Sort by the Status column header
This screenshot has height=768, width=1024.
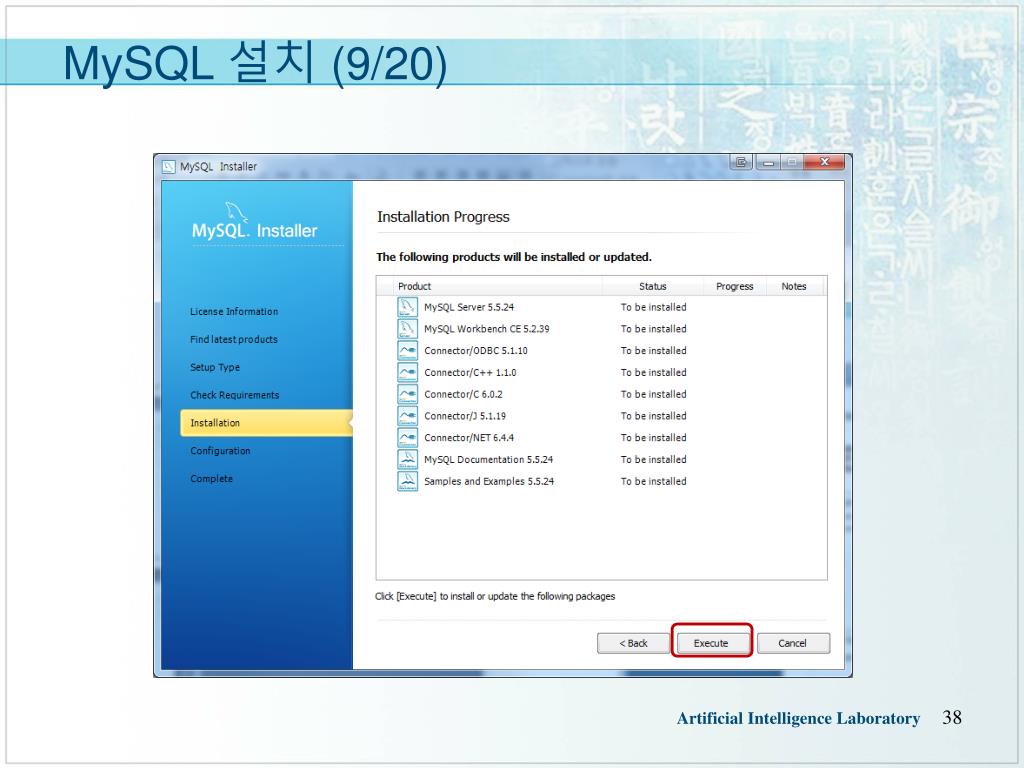[x=653, y=286]
